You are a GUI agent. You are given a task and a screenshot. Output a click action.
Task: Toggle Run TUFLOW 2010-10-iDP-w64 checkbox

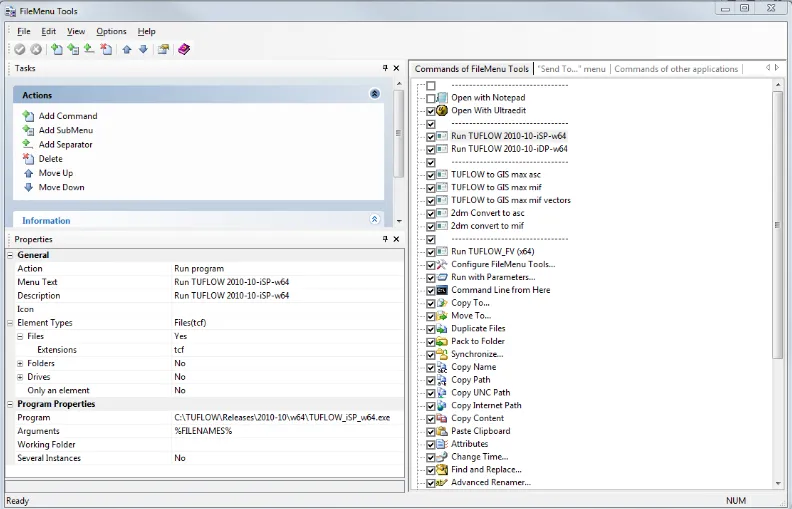pos(431,149)
